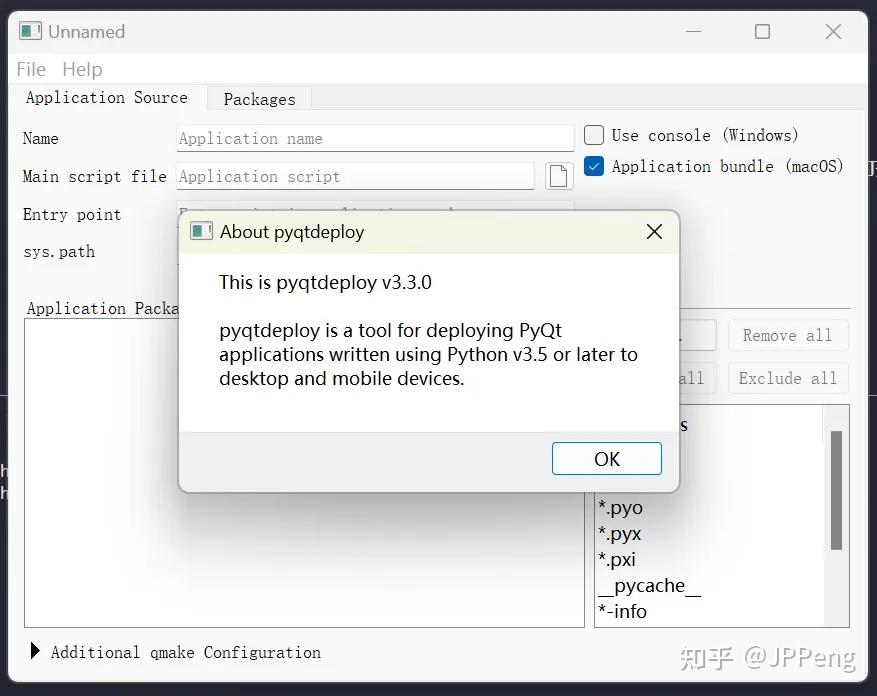
Task: Switch to the Packages tab
Action: [x=259, y=99]
